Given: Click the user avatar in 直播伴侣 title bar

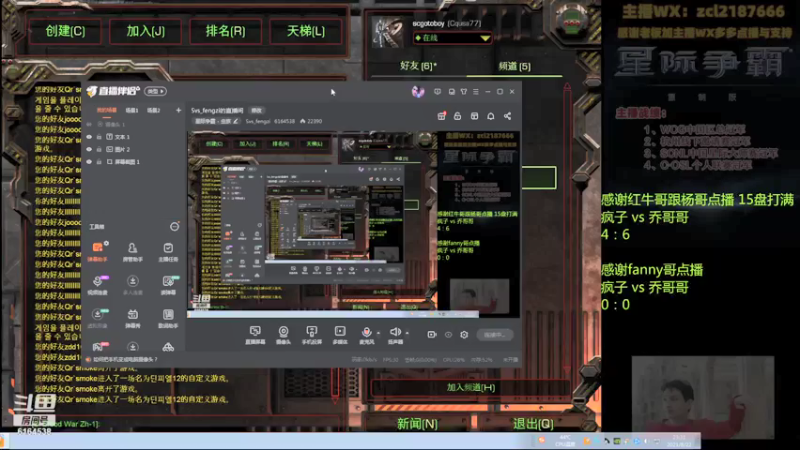Looking at the screenshot, I should 418,92.
